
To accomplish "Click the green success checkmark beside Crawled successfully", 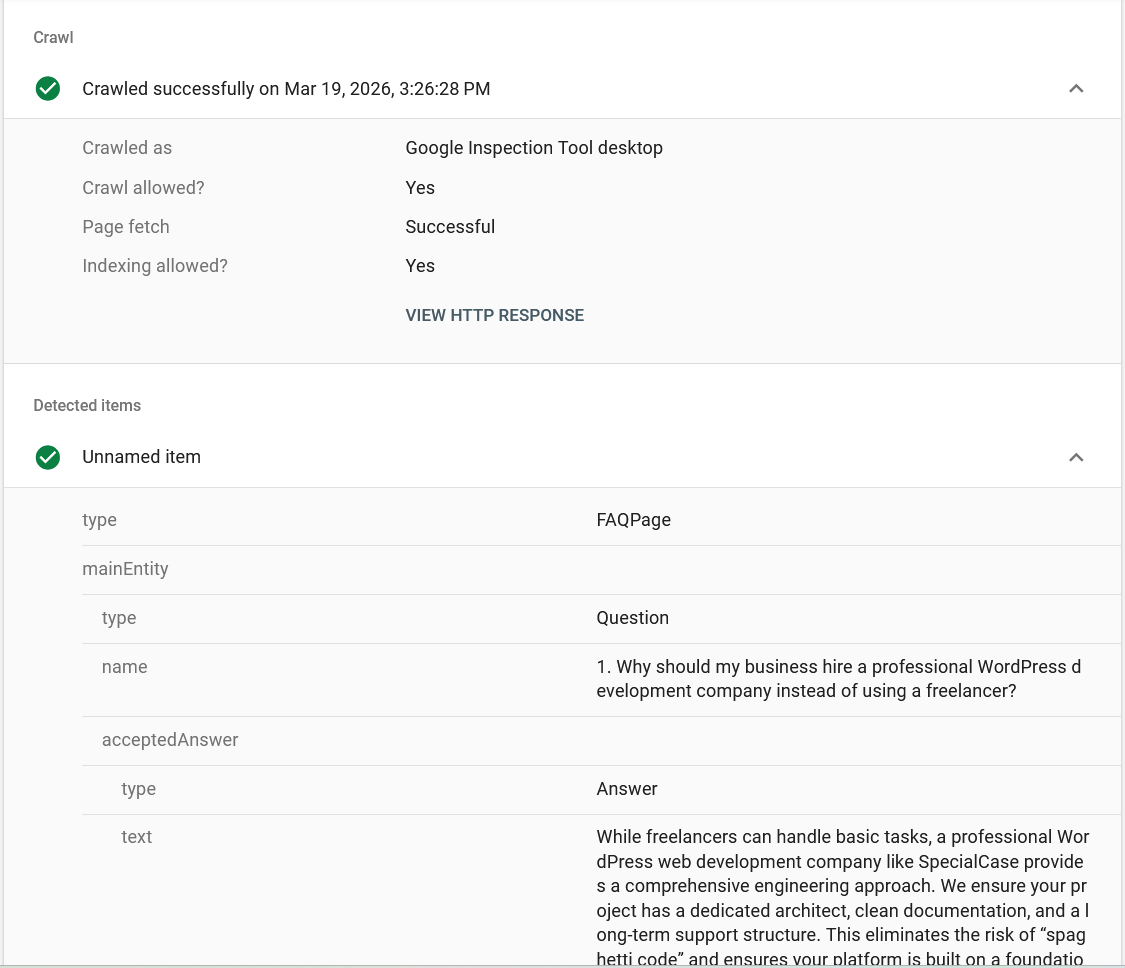I will [47, 88].
